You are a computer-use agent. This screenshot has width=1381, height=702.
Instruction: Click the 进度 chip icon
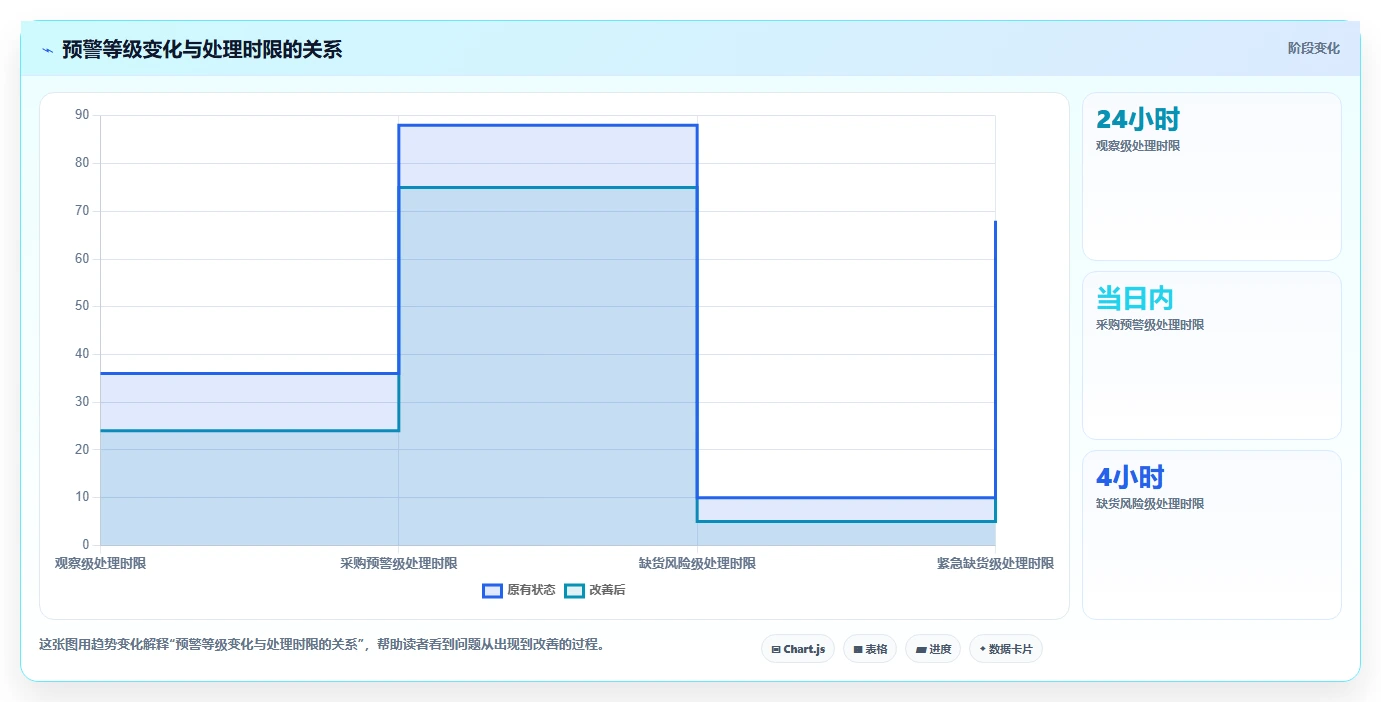[x=920, y=650]
